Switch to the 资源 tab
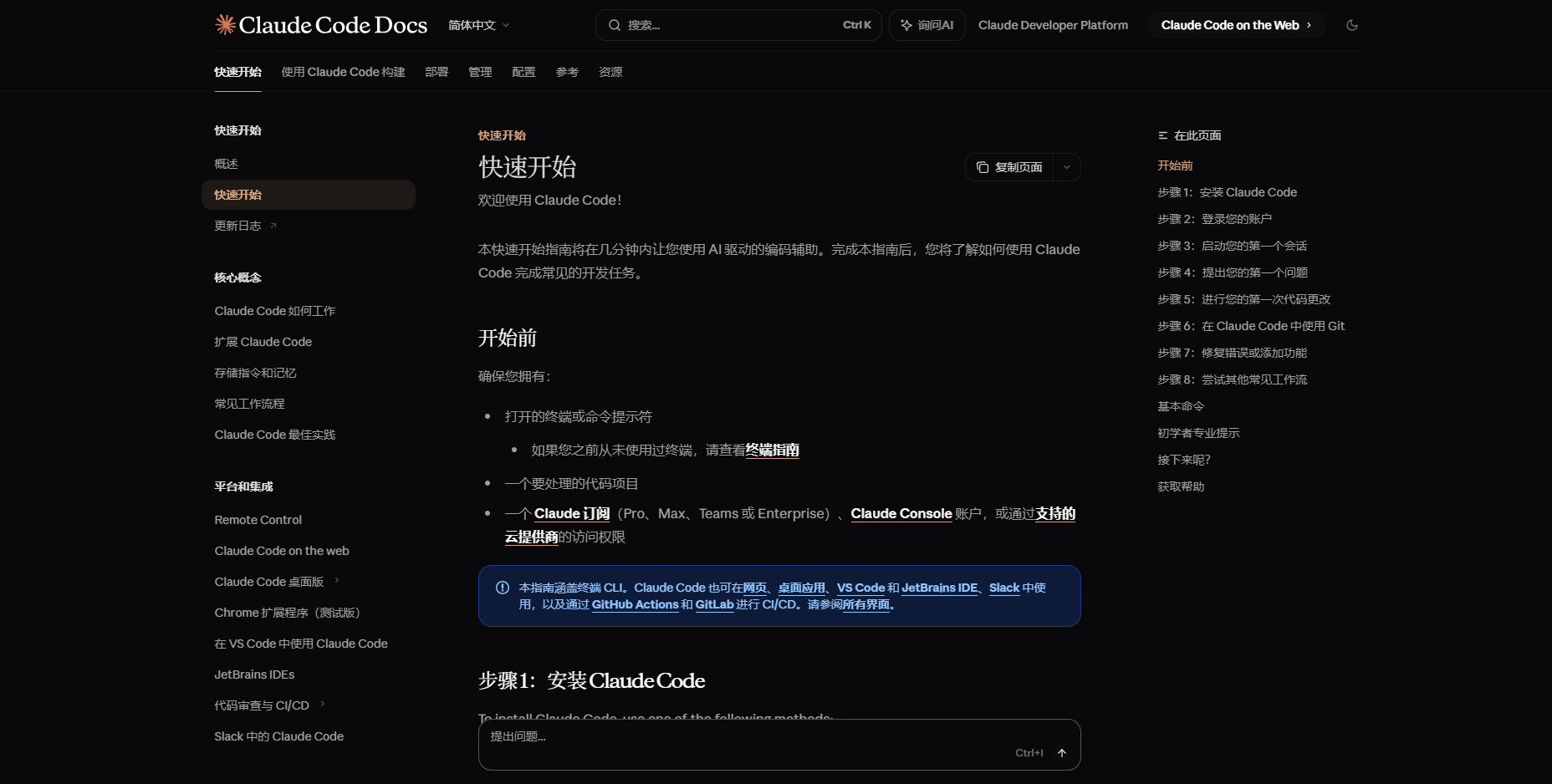This screenshot has height=784, width=1552. [x=610, y=72]
